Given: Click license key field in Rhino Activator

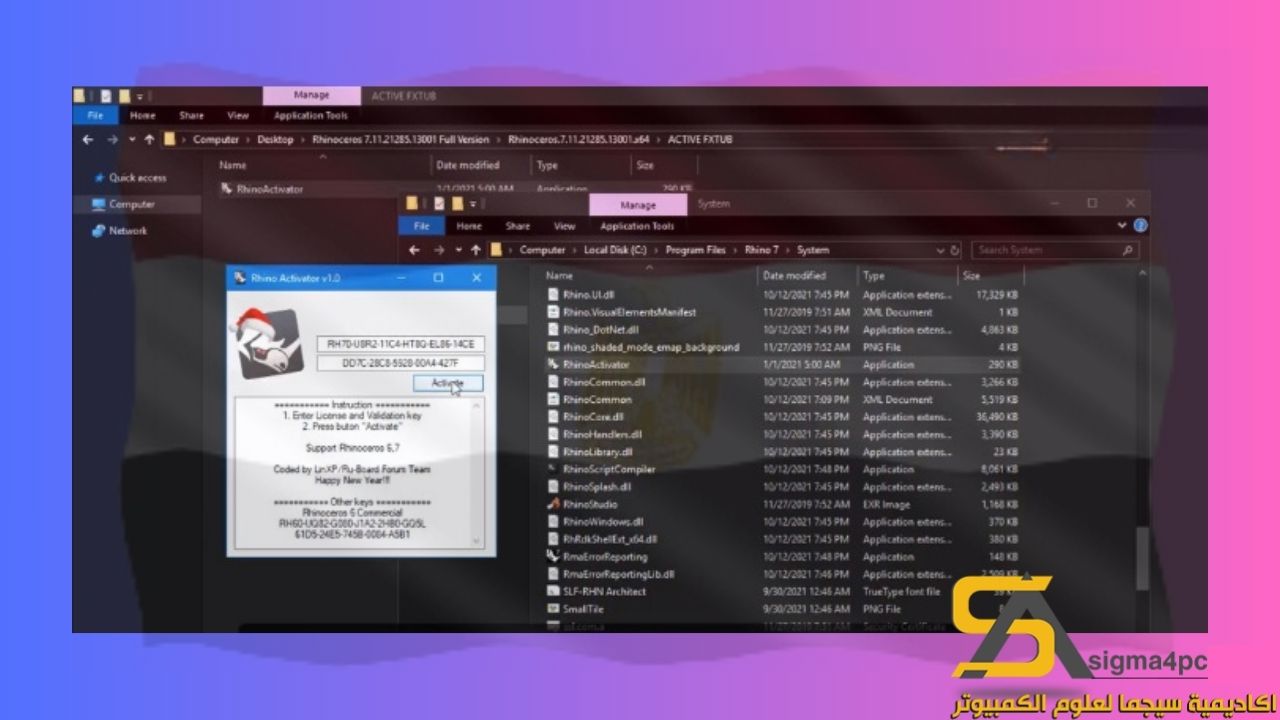Looking at the screenshot, I should (x=400, y=344).
